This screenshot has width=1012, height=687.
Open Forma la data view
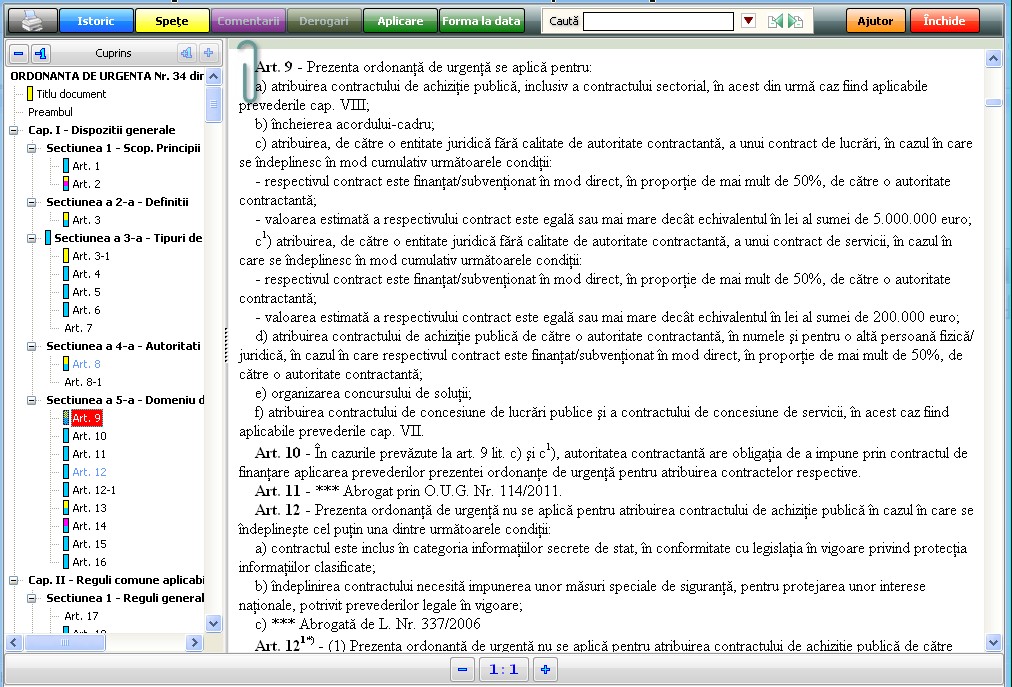pos(481,21)
